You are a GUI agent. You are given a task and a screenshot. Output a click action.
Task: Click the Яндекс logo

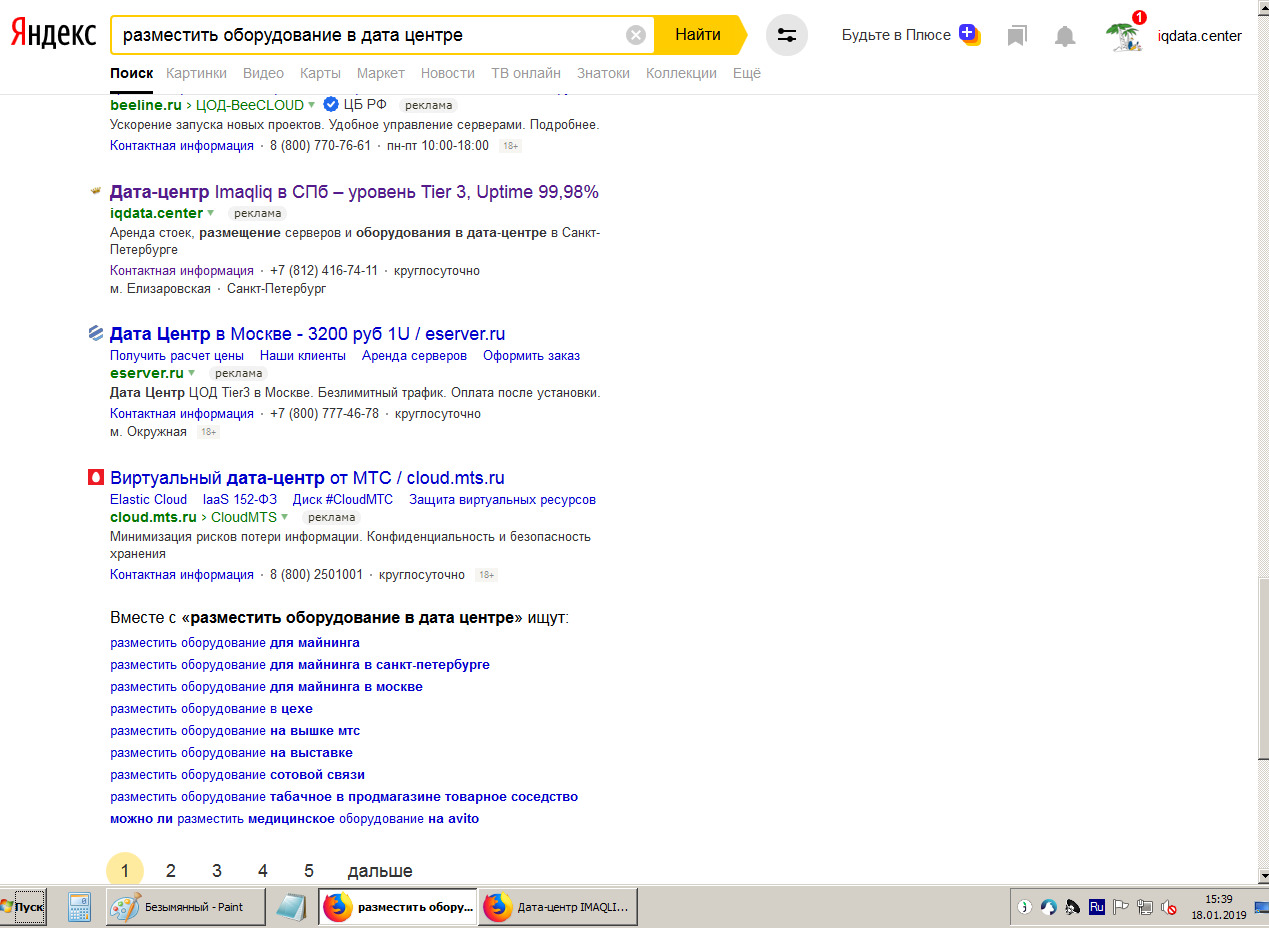point(54,35)
